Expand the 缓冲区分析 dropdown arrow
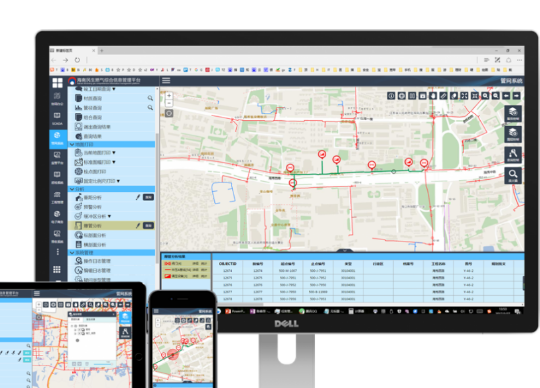 [x=110, y=217]
